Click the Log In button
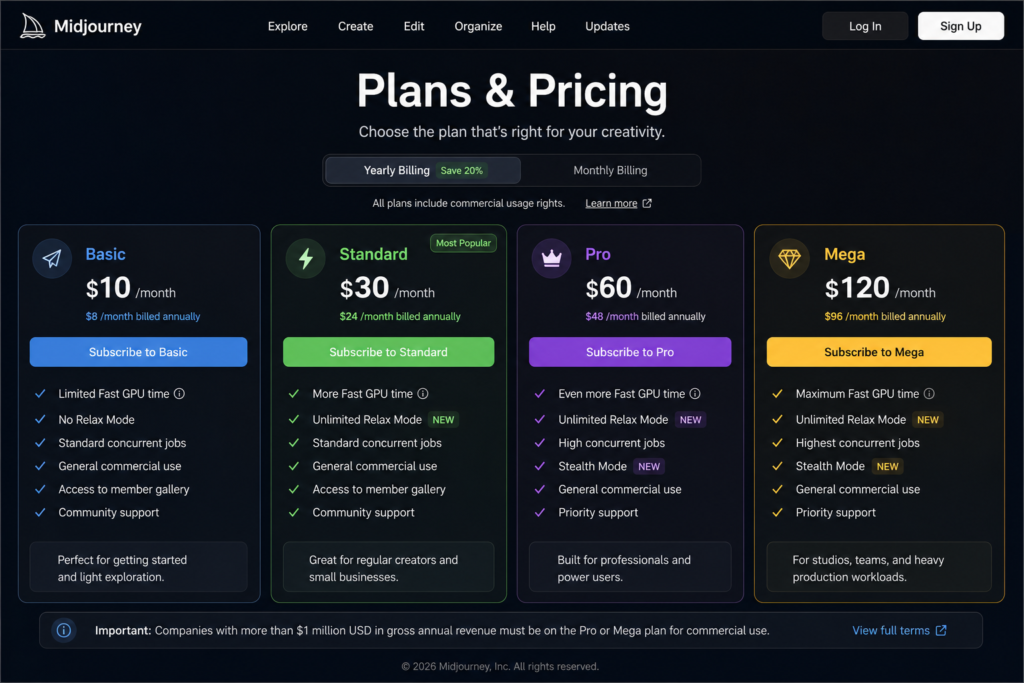1024x683 pixels. pos(865,26)
